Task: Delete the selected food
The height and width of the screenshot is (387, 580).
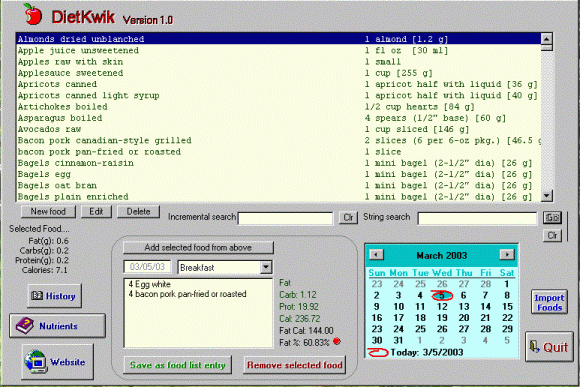Action: pos(138,212)
